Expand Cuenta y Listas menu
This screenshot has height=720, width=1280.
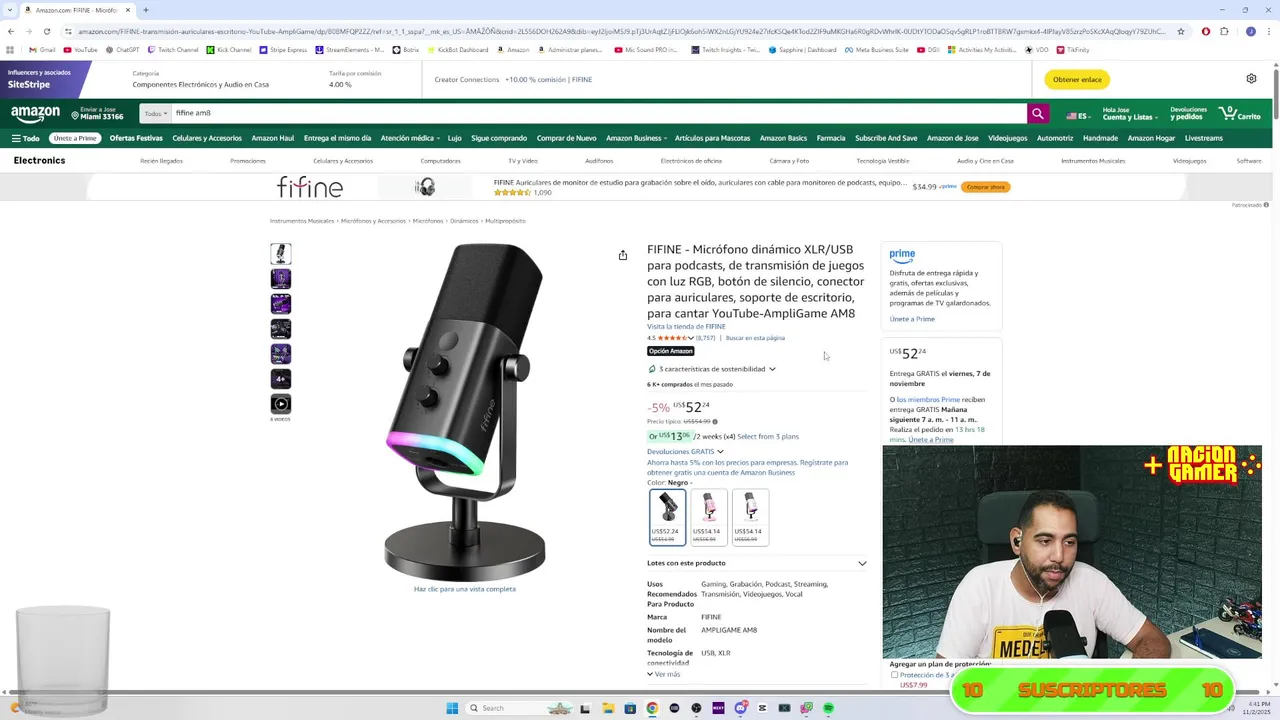[x=1129, y=114]
